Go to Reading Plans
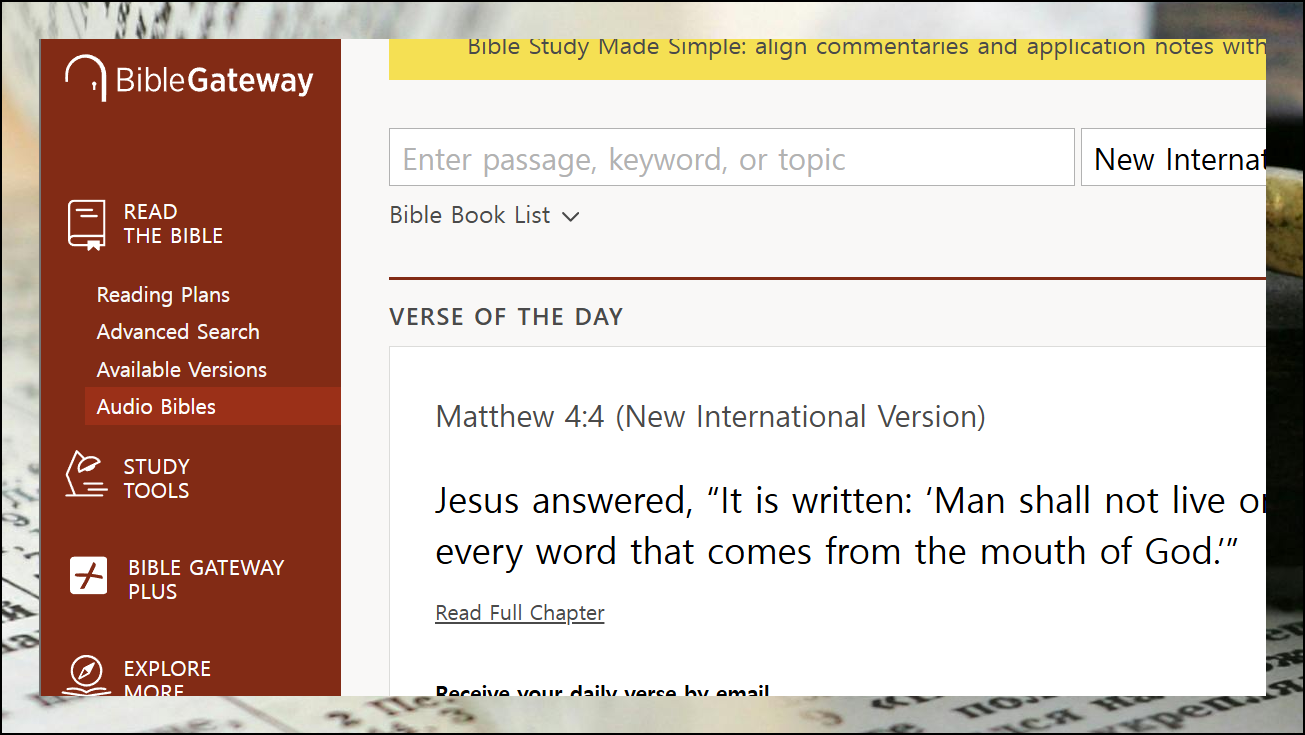This screenshot has width=1305, height=735. coord(163,295)
